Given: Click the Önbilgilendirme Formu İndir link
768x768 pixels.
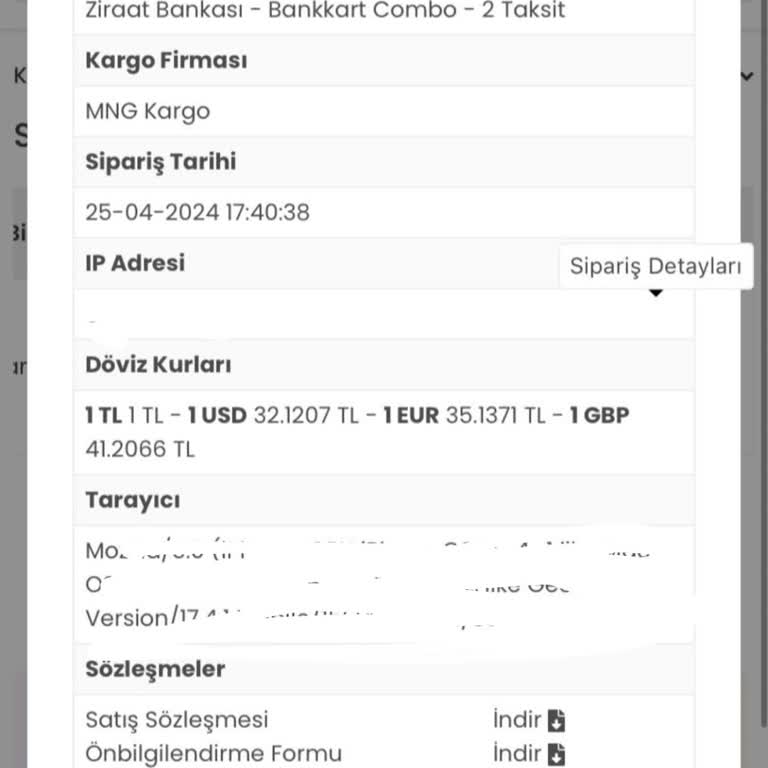Looking at the screenshot, I should (517, 754).
